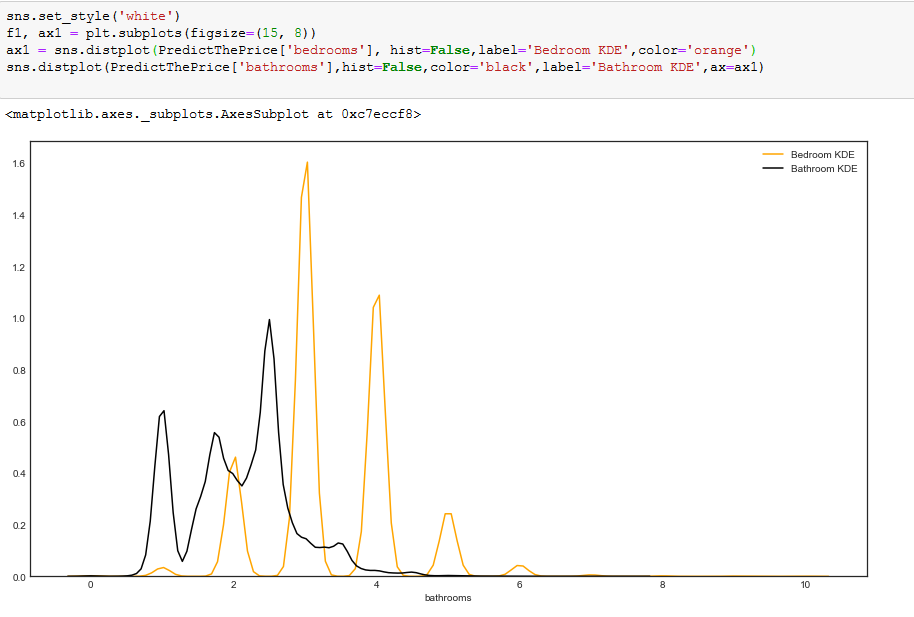Click the y-axis tick label 1.6
The image size is (914, 617).
click(x=19, y=164)
